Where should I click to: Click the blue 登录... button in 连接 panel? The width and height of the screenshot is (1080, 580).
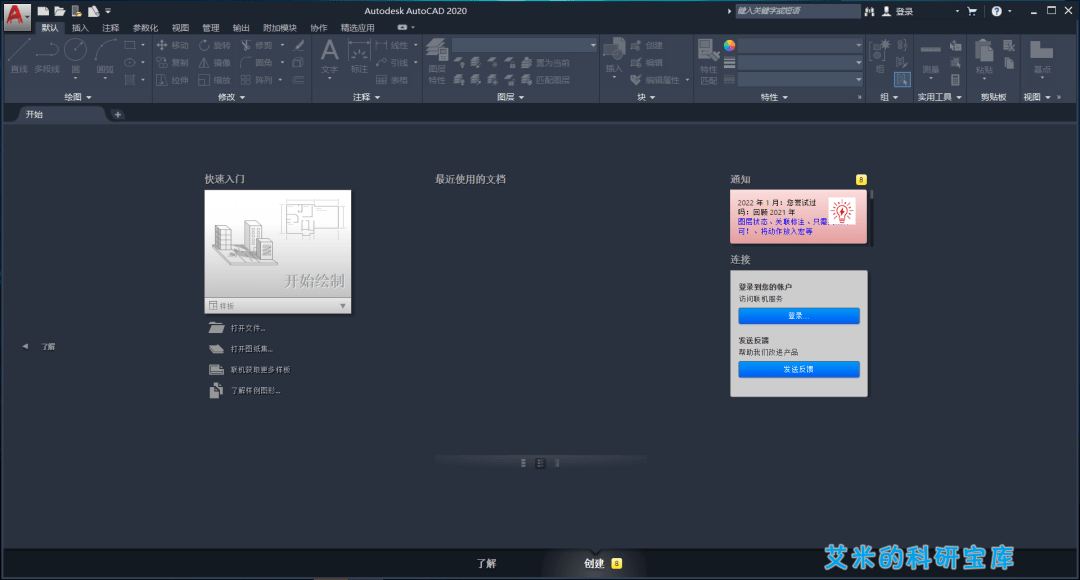(799, 315)
